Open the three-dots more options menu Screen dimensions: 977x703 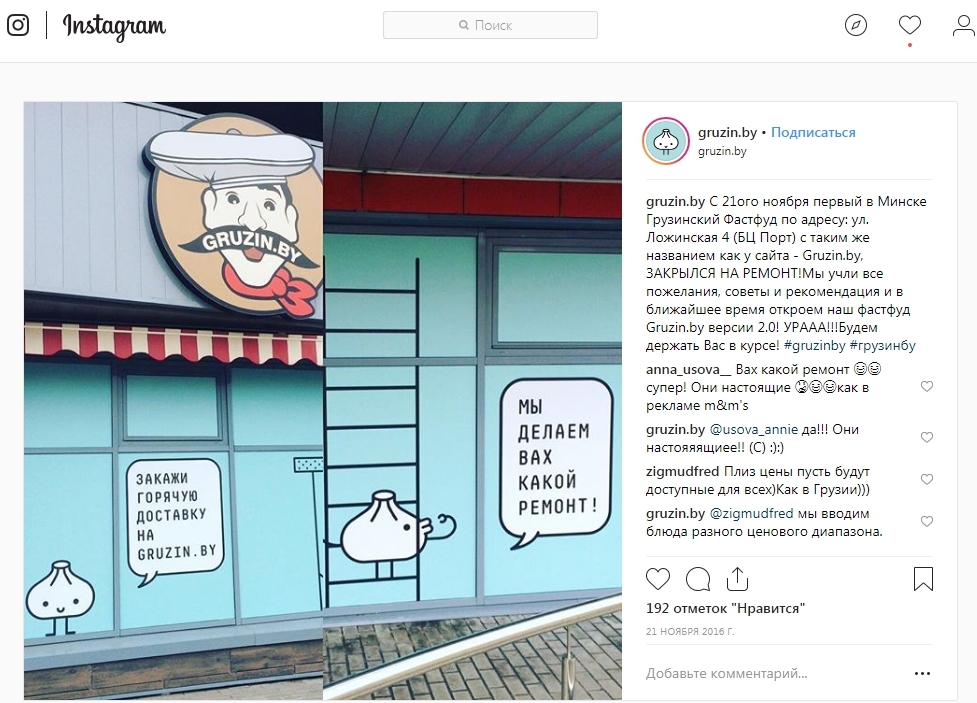coord(922,673)
